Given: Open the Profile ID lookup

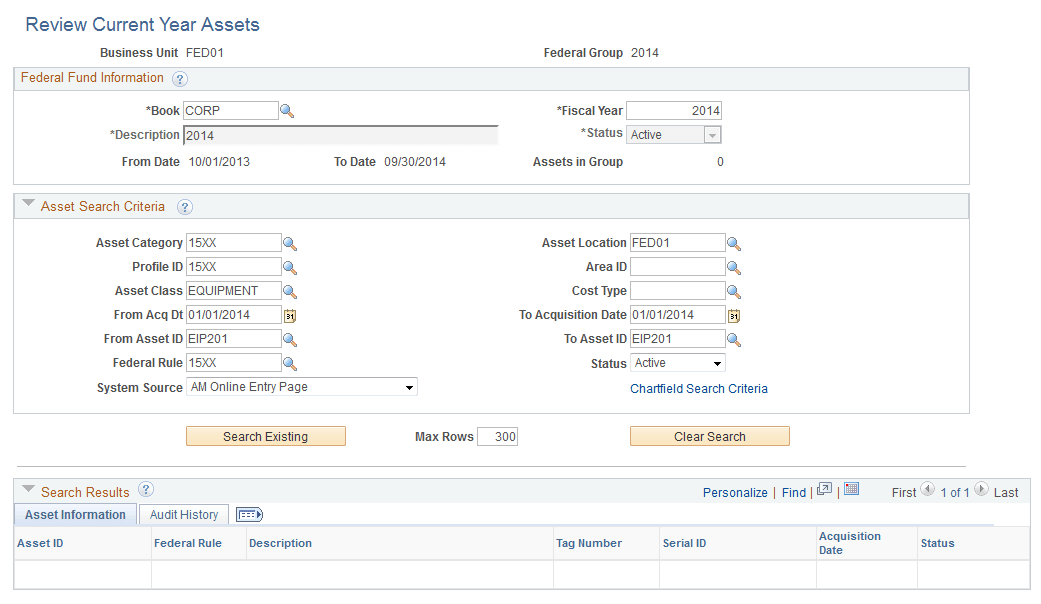Looking at the screenshot, I should 290,266.
